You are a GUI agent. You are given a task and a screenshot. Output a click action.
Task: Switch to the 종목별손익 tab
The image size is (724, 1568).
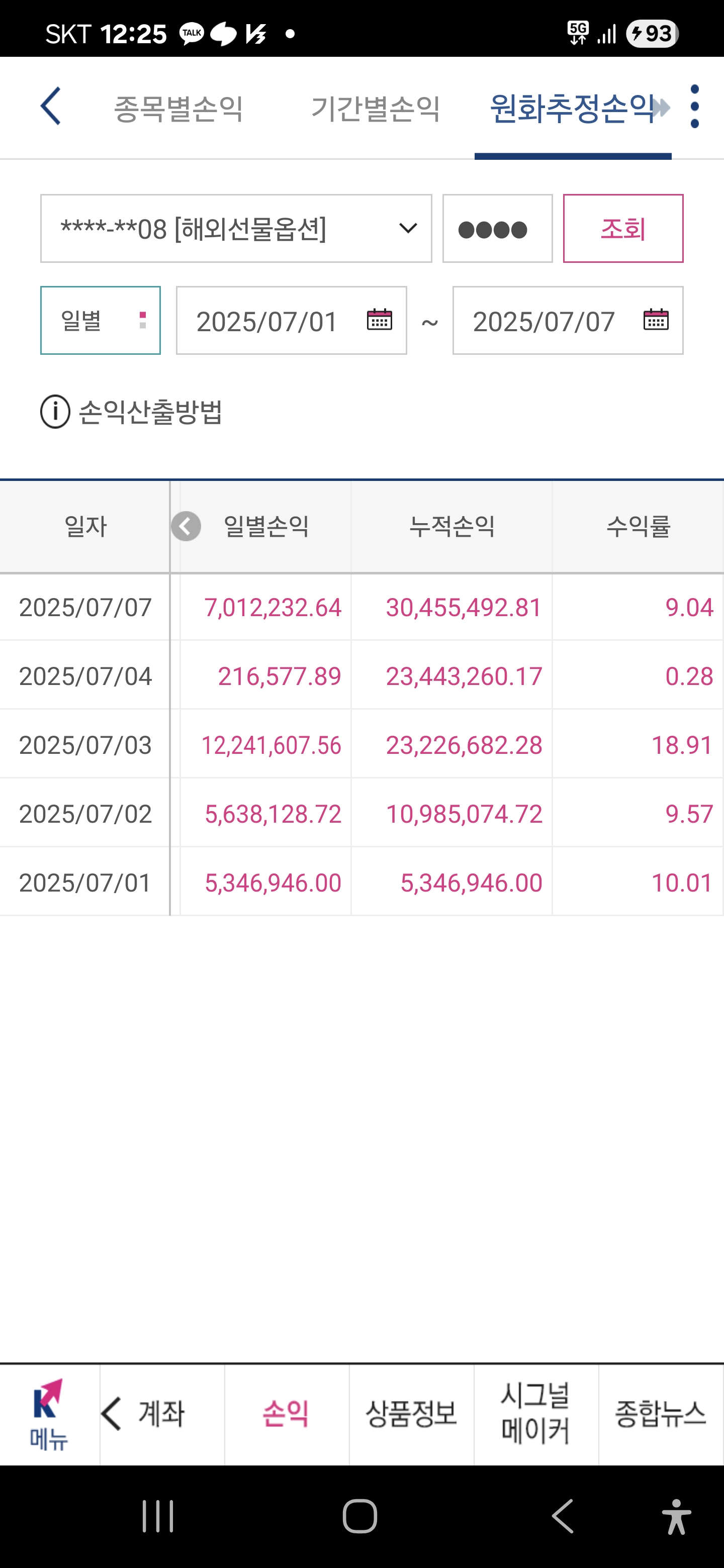point(178,109)
